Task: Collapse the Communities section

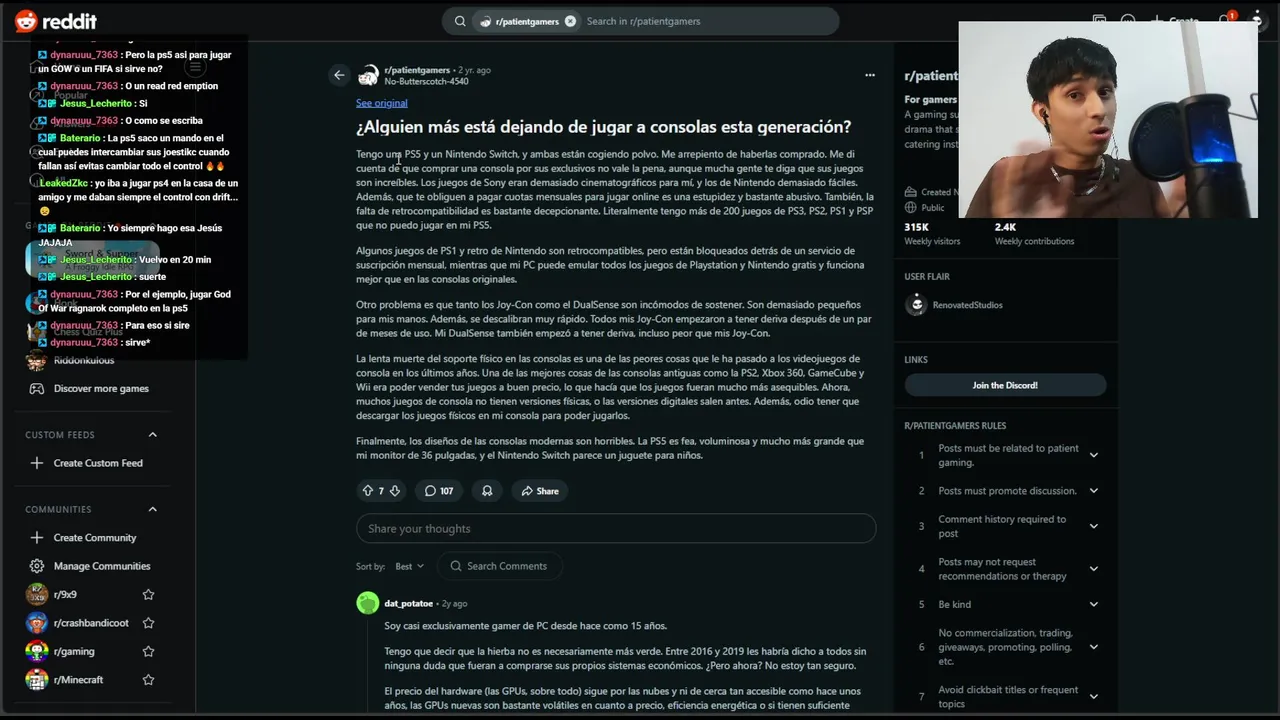Action: tap(153, 509)
